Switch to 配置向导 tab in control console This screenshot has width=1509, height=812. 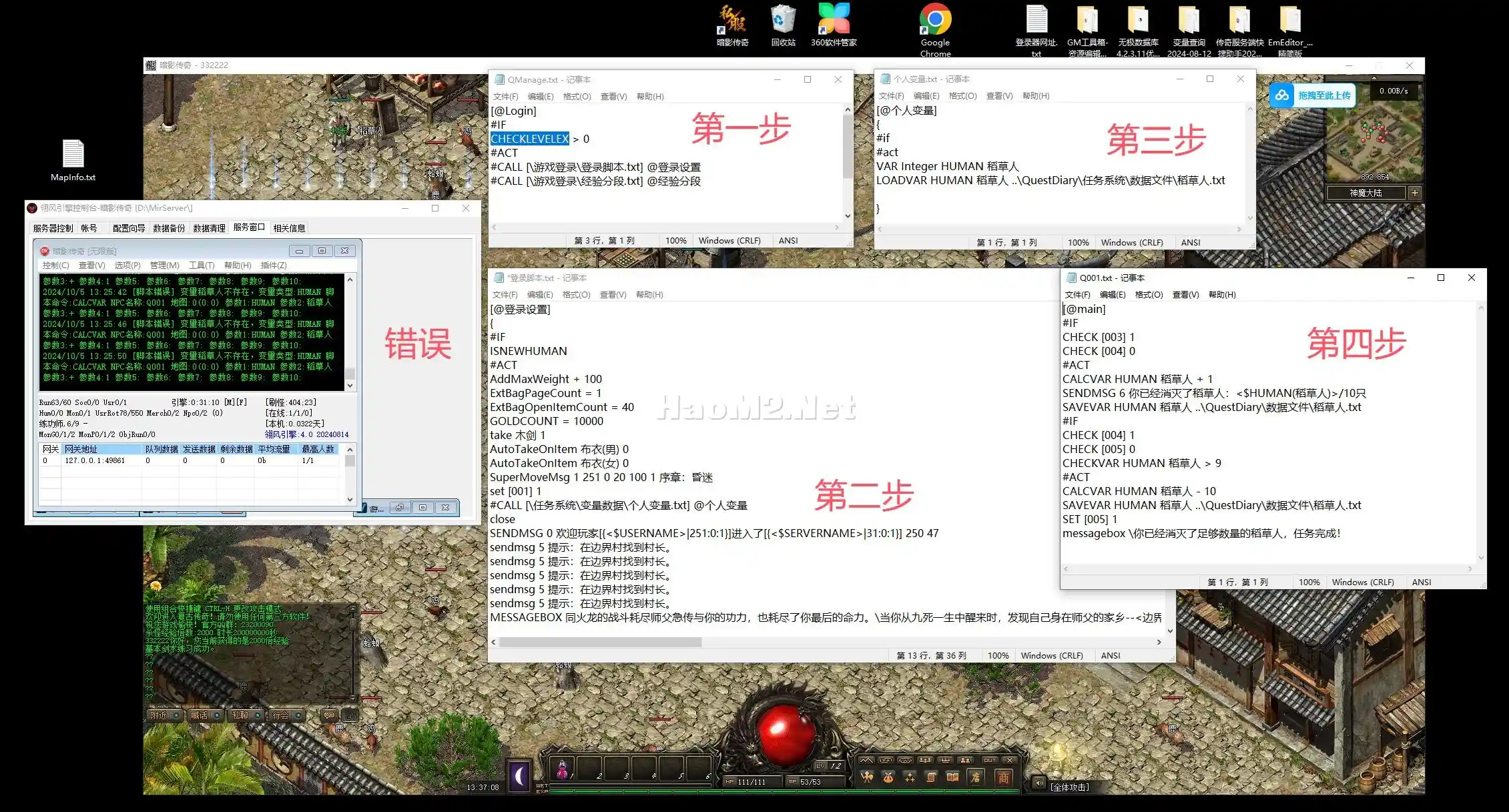[129, 228]
